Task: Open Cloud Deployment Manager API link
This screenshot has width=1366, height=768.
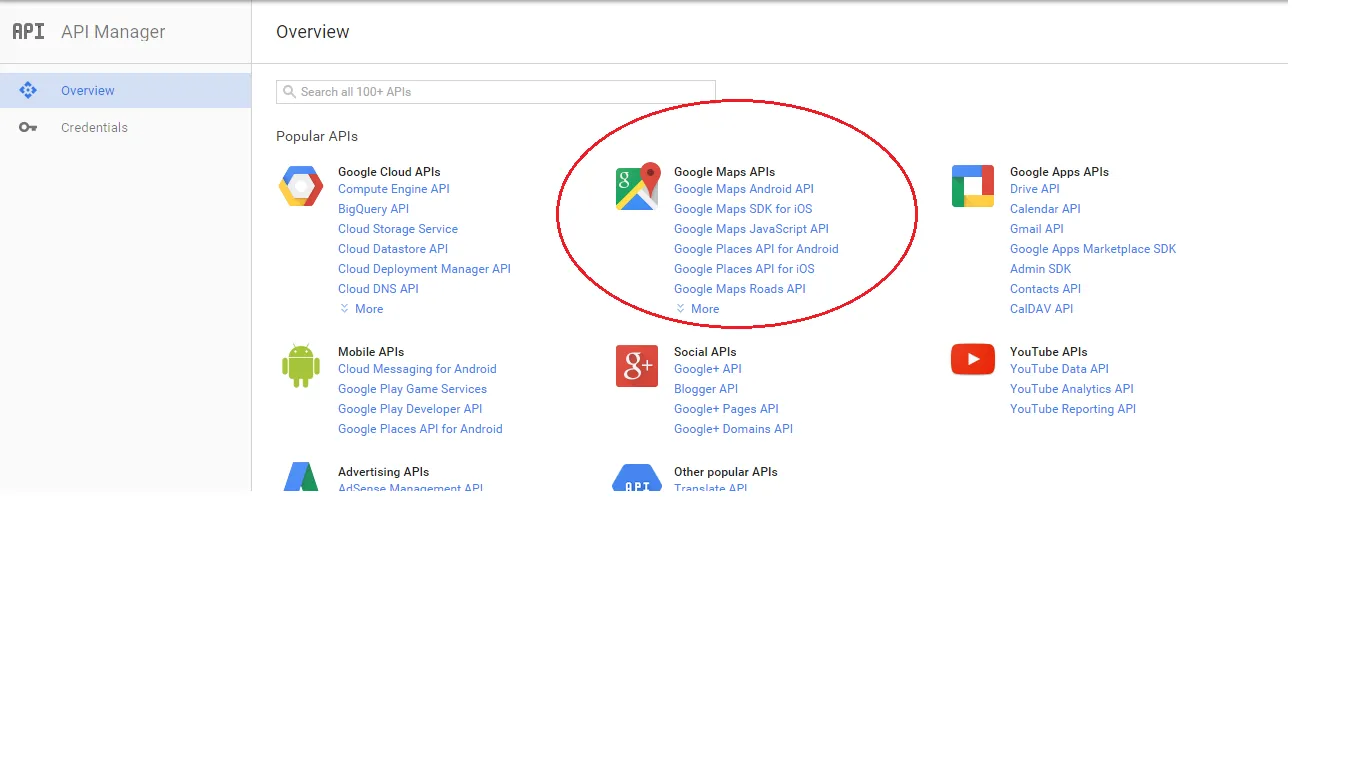Action: click(x=424, y=269)
